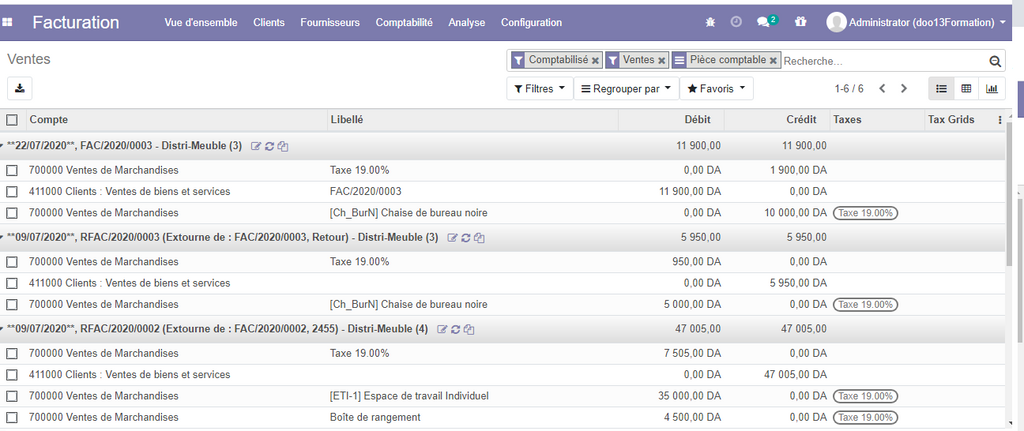Click edit icon on FAC/2020/0003 group row
Viewport: 1024px width, 431px height.
256,146
